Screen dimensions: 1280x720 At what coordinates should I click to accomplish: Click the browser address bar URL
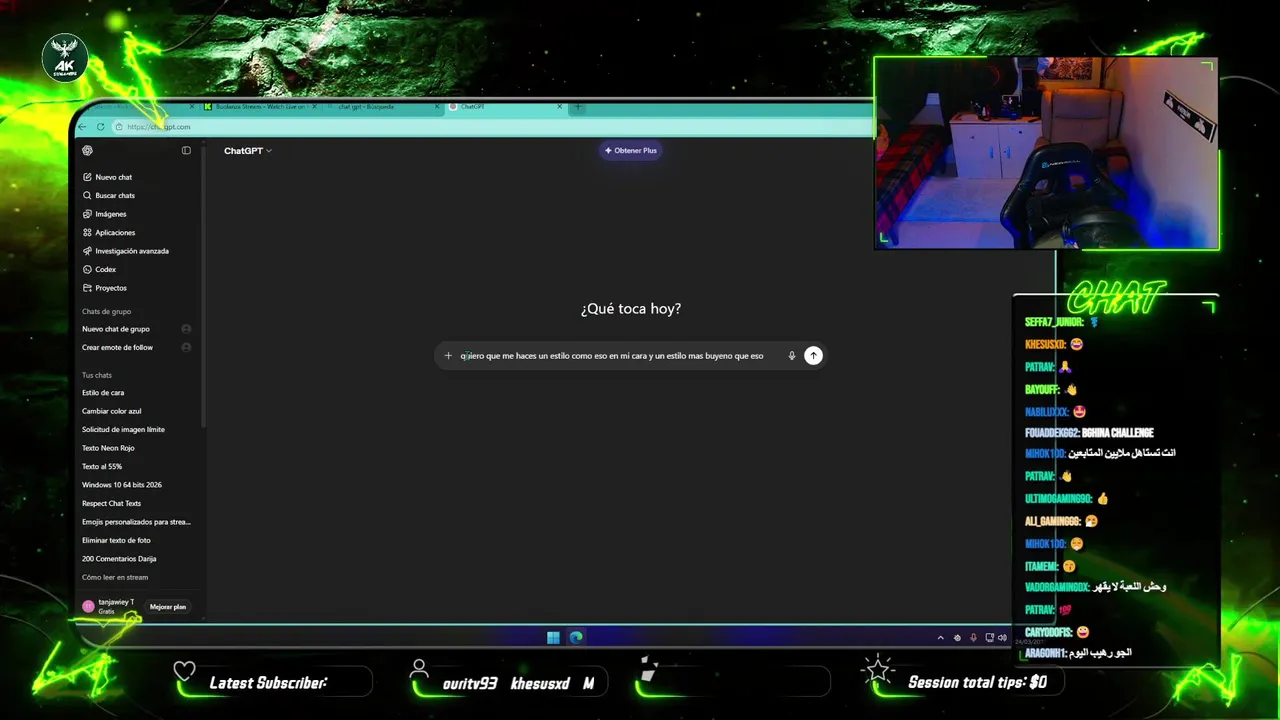pos(158,127)
